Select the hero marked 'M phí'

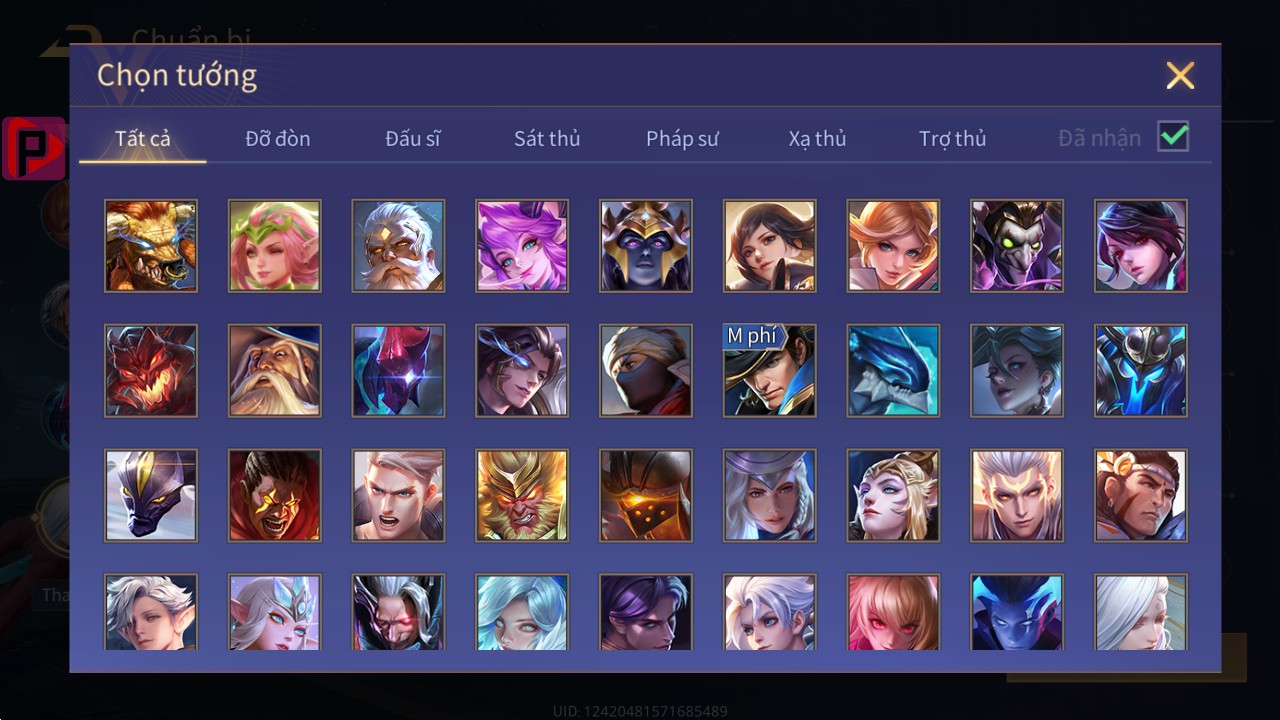pos(769,371)
